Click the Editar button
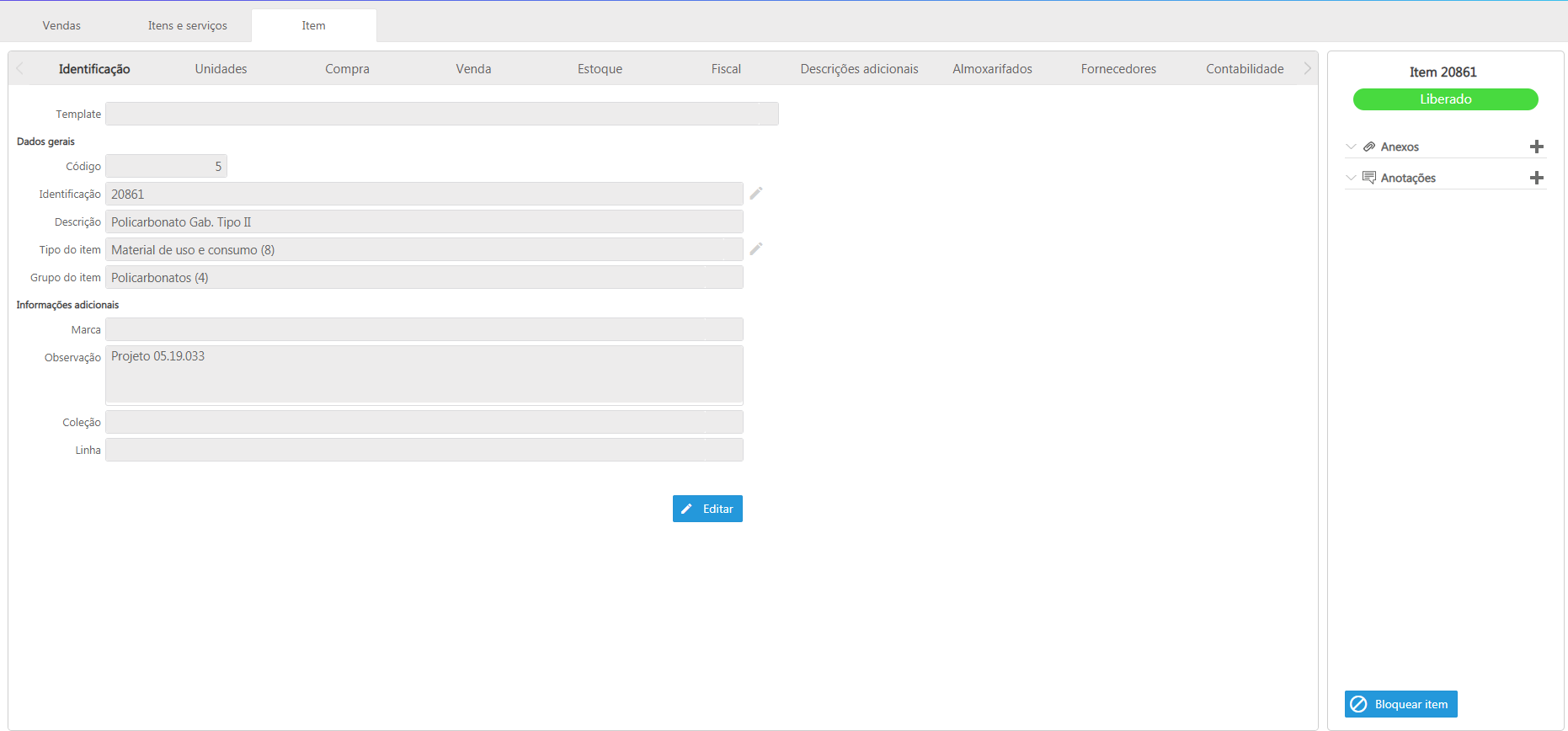 (707, 509)
